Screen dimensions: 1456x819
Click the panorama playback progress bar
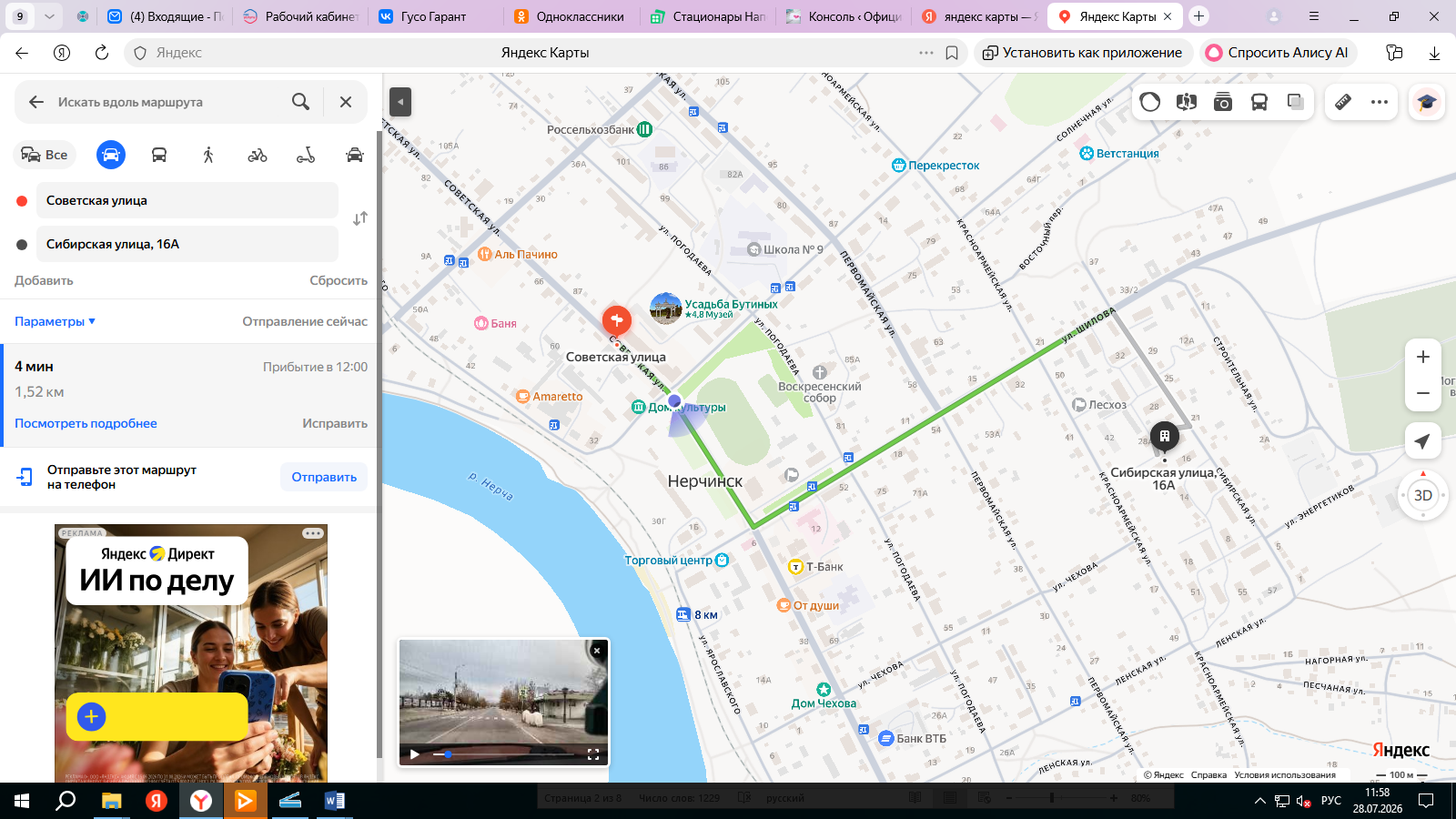[x=503, y=754]
